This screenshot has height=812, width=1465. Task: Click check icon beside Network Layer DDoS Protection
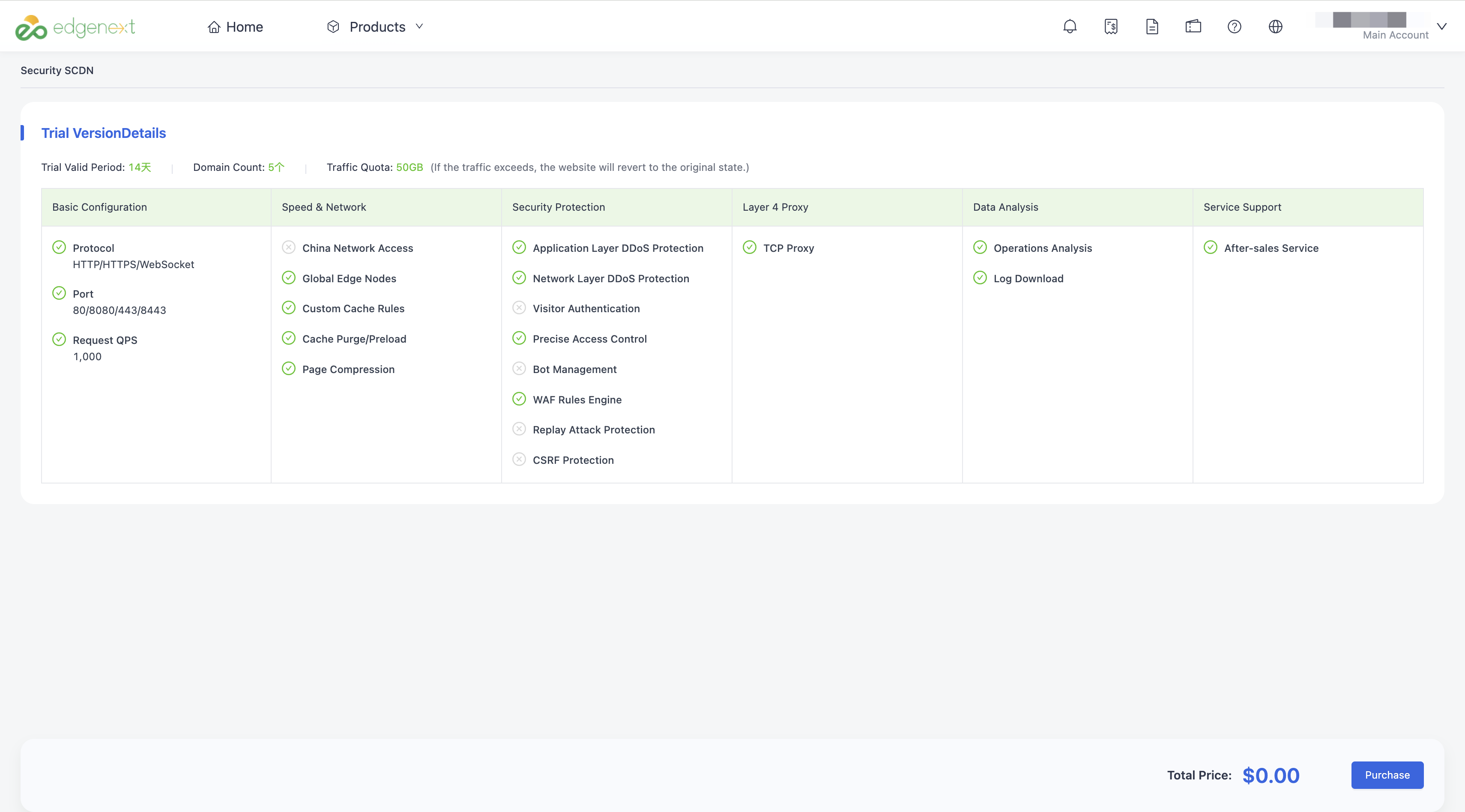coord(519,278)
